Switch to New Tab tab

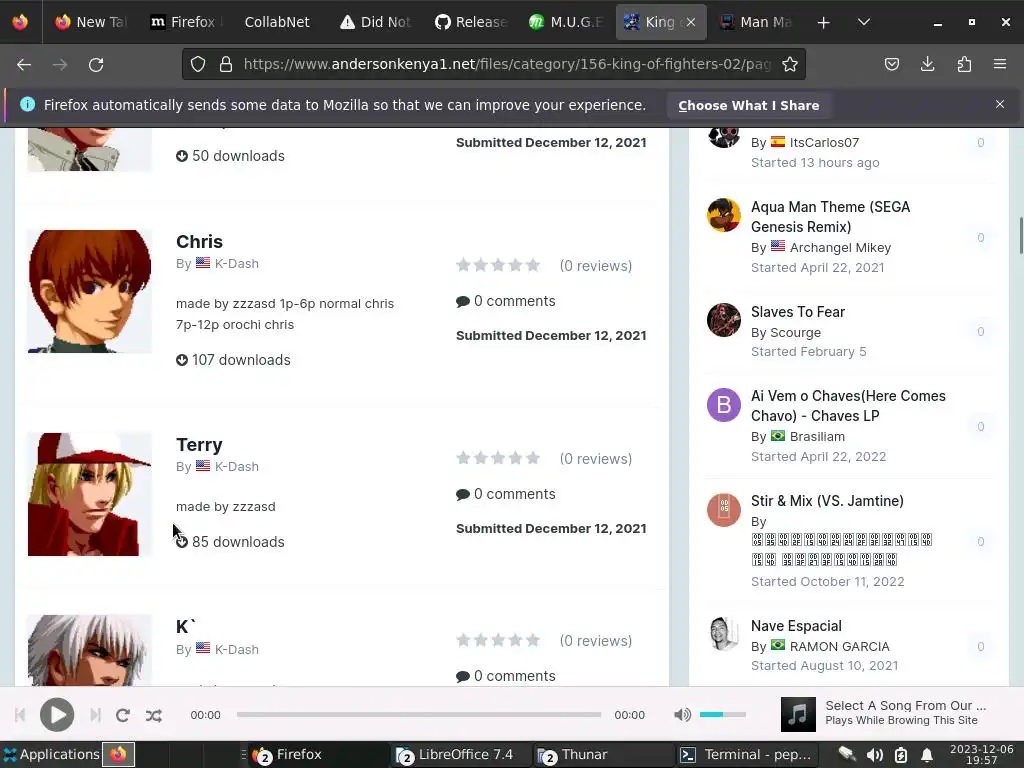coord(90,22)
